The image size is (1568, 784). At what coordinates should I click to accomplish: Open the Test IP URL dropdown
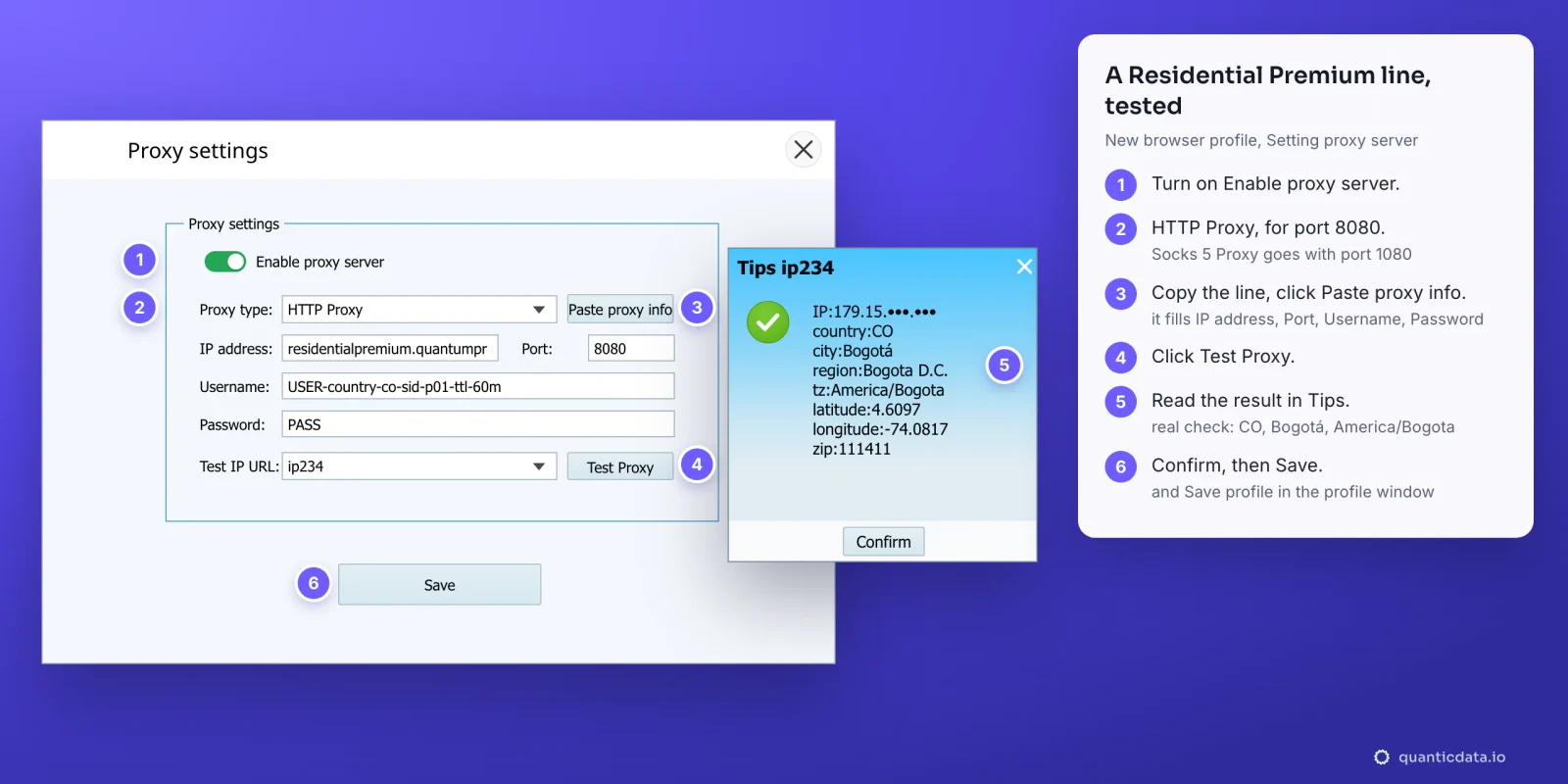coord(419,466)
